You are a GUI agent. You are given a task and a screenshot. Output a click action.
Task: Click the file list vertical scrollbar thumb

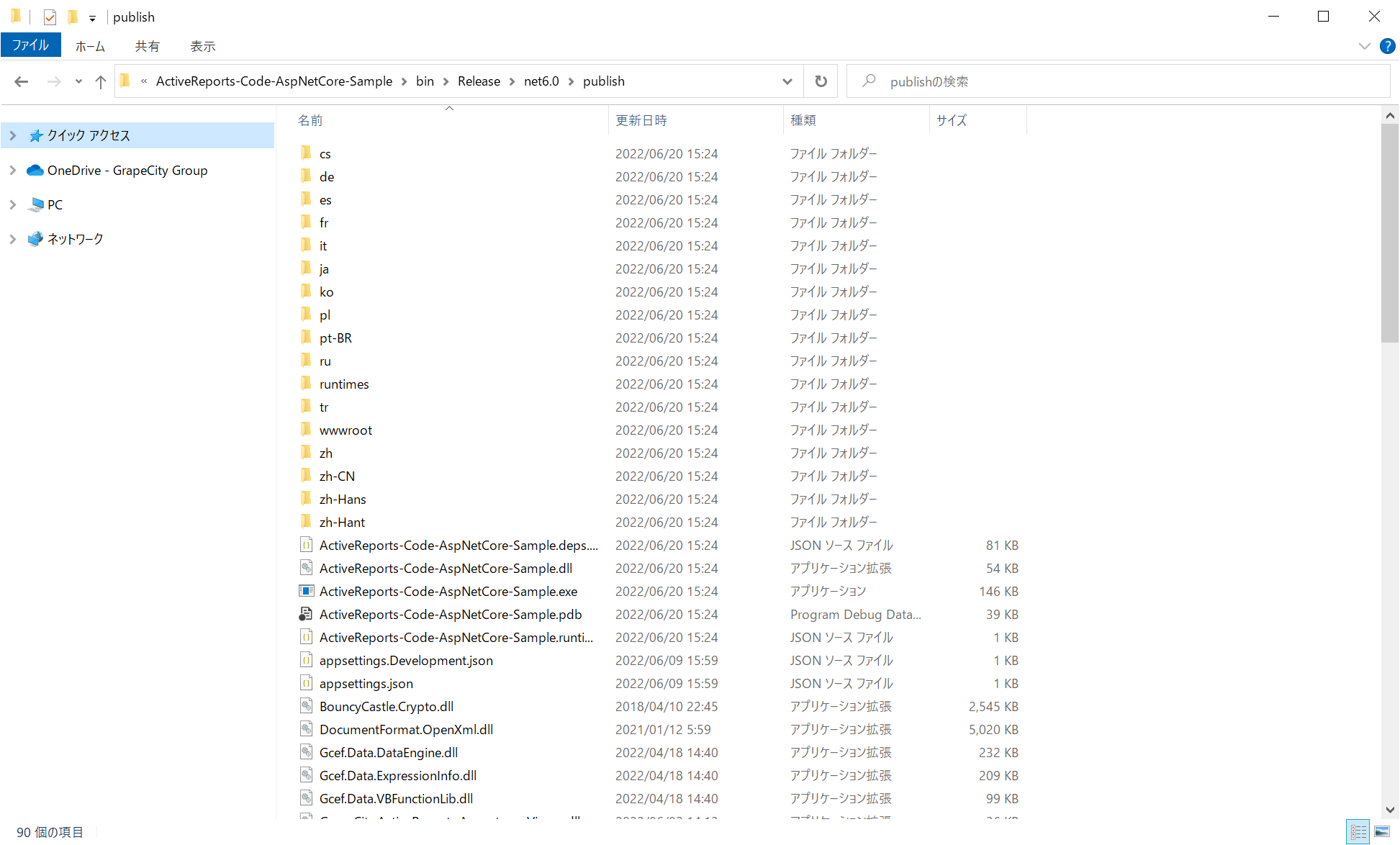click(x=1389, y=233)
